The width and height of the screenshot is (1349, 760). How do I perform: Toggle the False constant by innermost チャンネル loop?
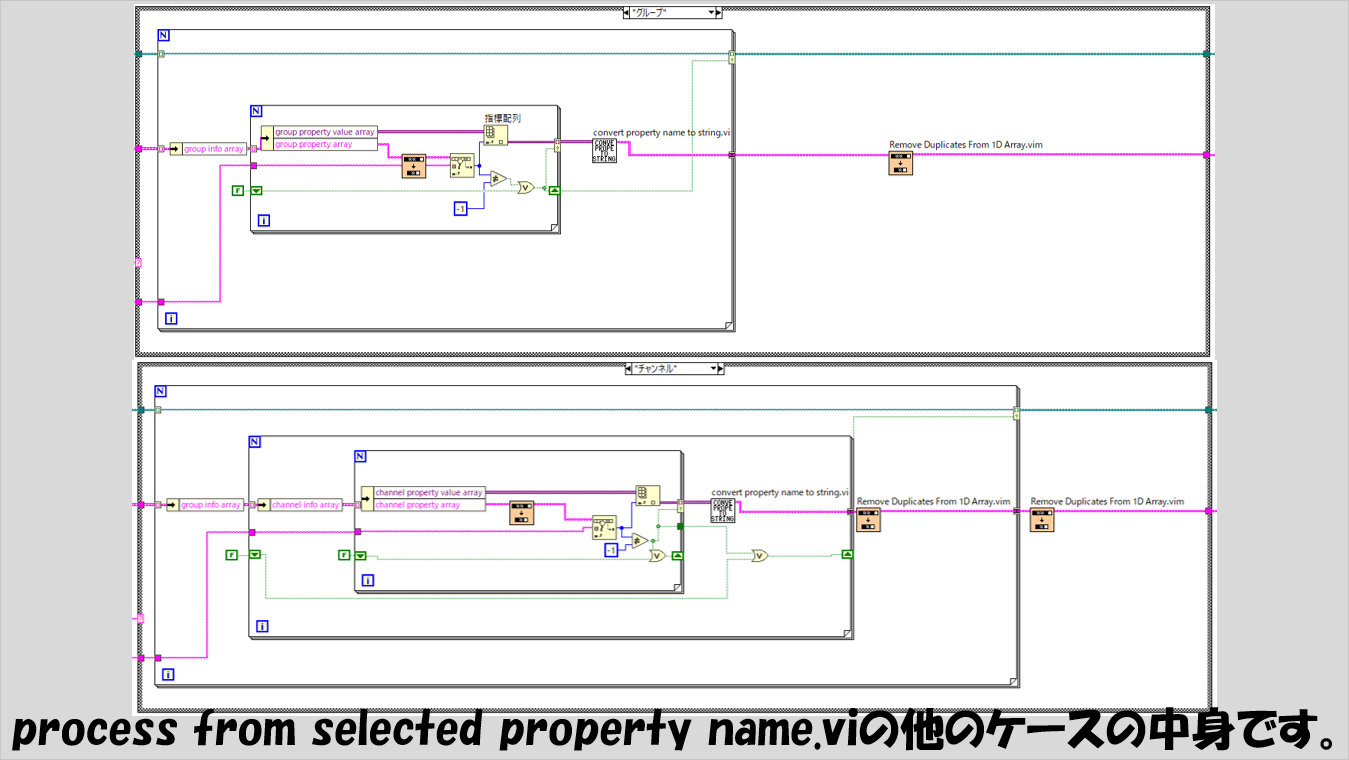point(344,555)
